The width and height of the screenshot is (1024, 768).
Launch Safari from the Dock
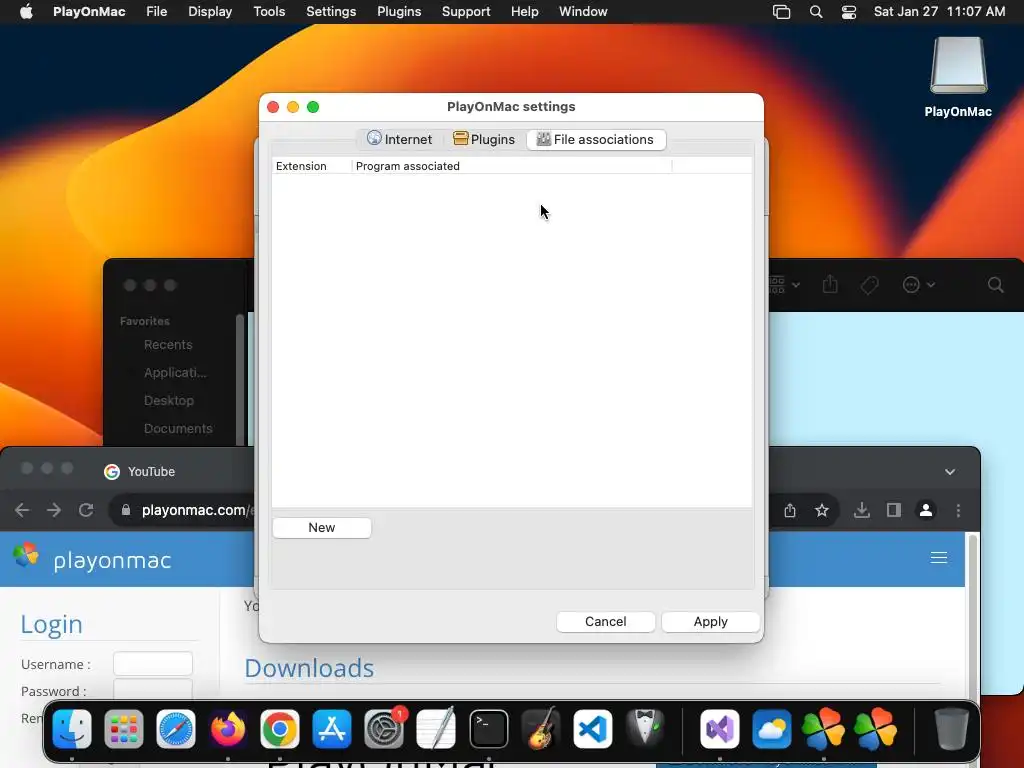pyautogui.click(x=176, y=729)
